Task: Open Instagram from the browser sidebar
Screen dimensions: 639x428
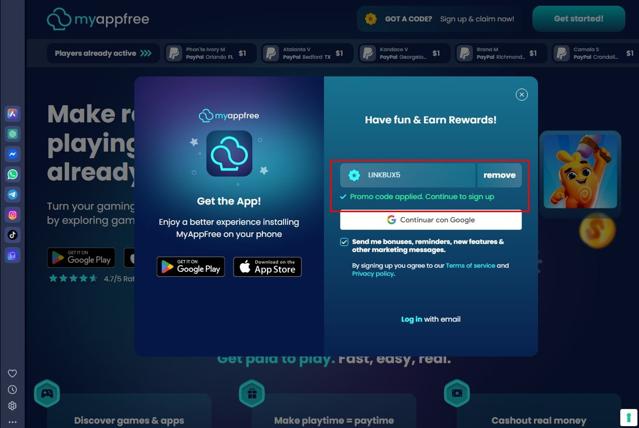Action: click(x=12, y=215)
